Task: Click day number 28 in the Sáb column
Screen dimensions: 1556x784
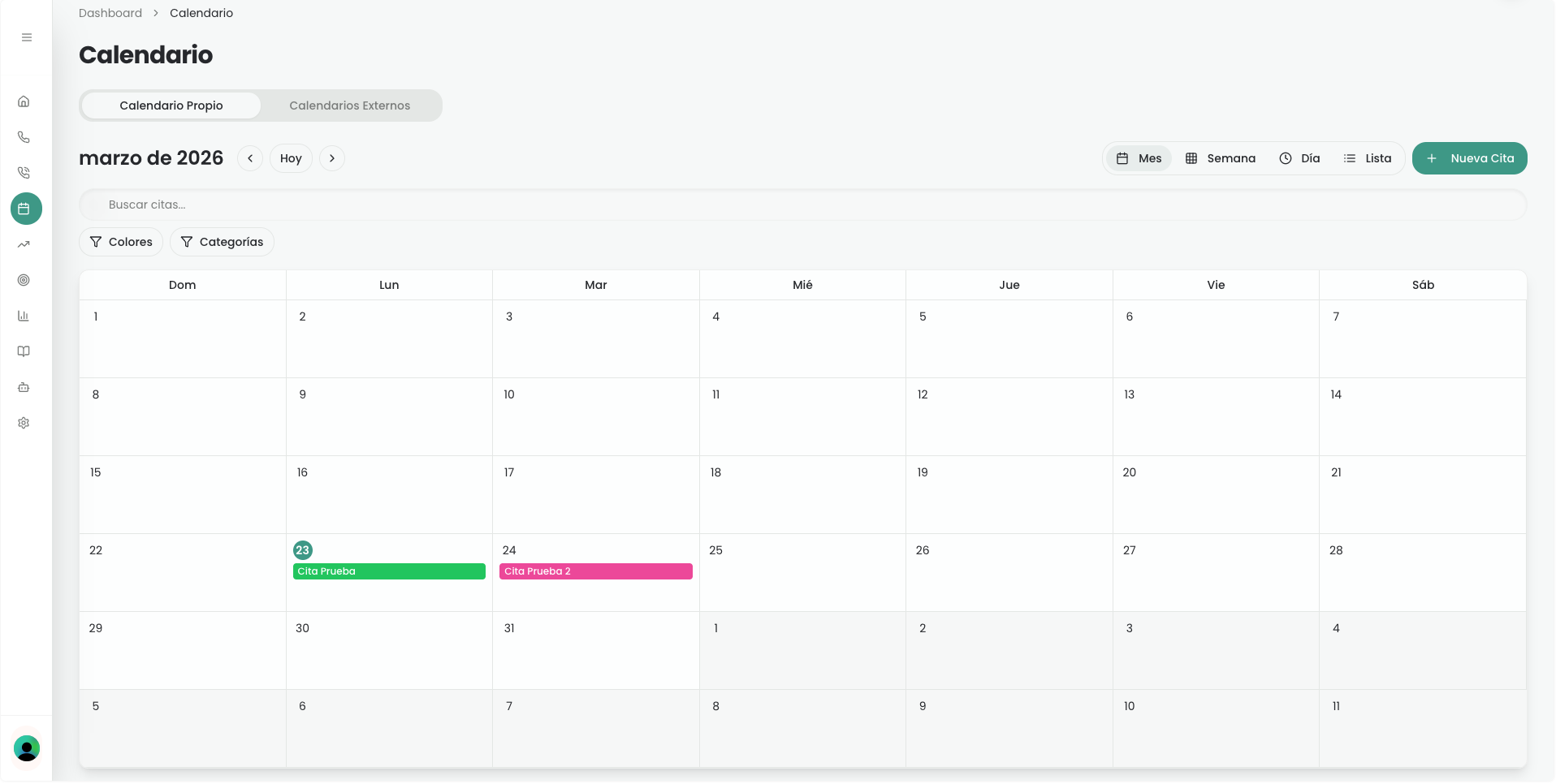Action: tap(1336, 550)
